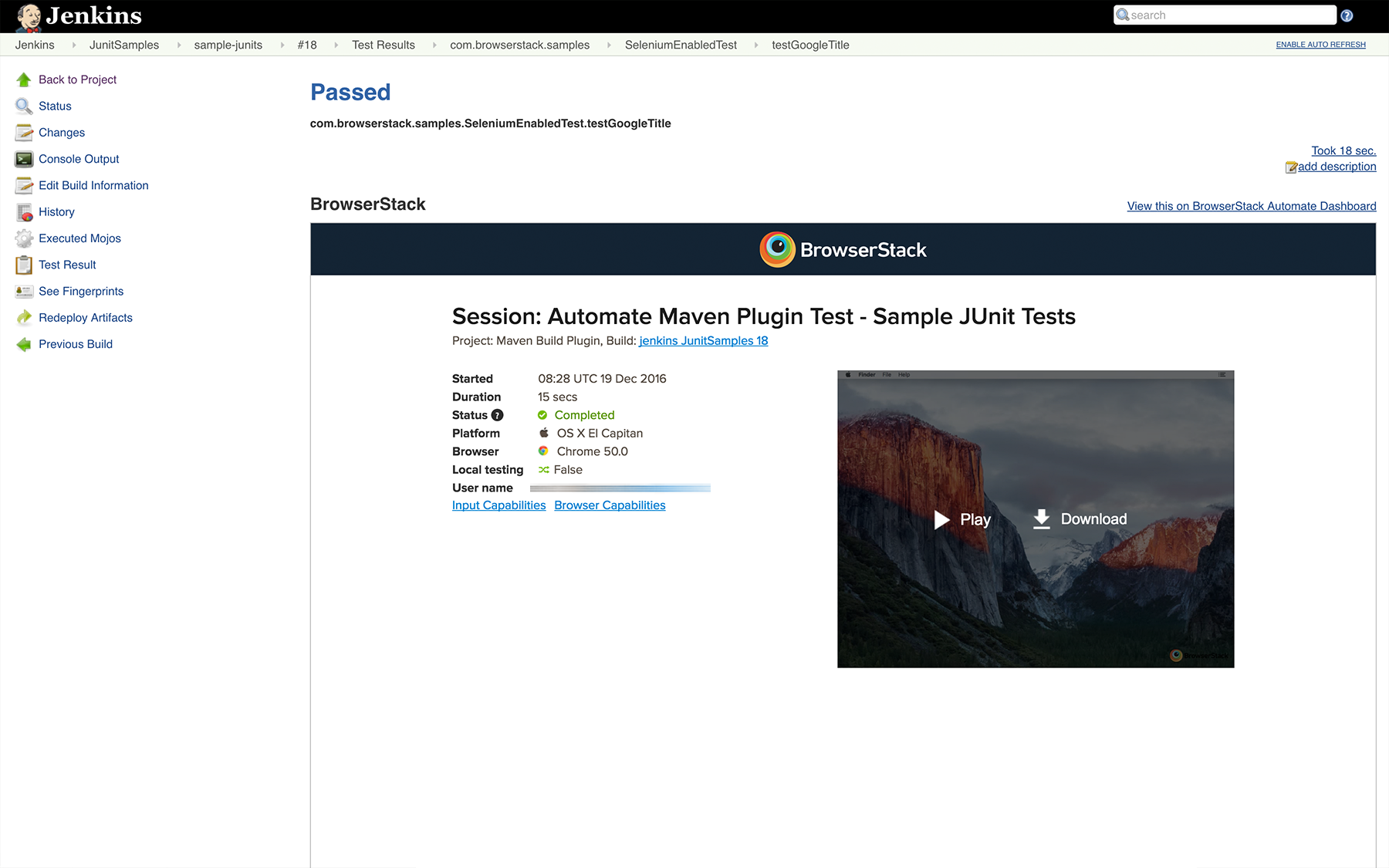Click the History icon in sidebar
Screen dimensions: 1389x868
point(24,212)
